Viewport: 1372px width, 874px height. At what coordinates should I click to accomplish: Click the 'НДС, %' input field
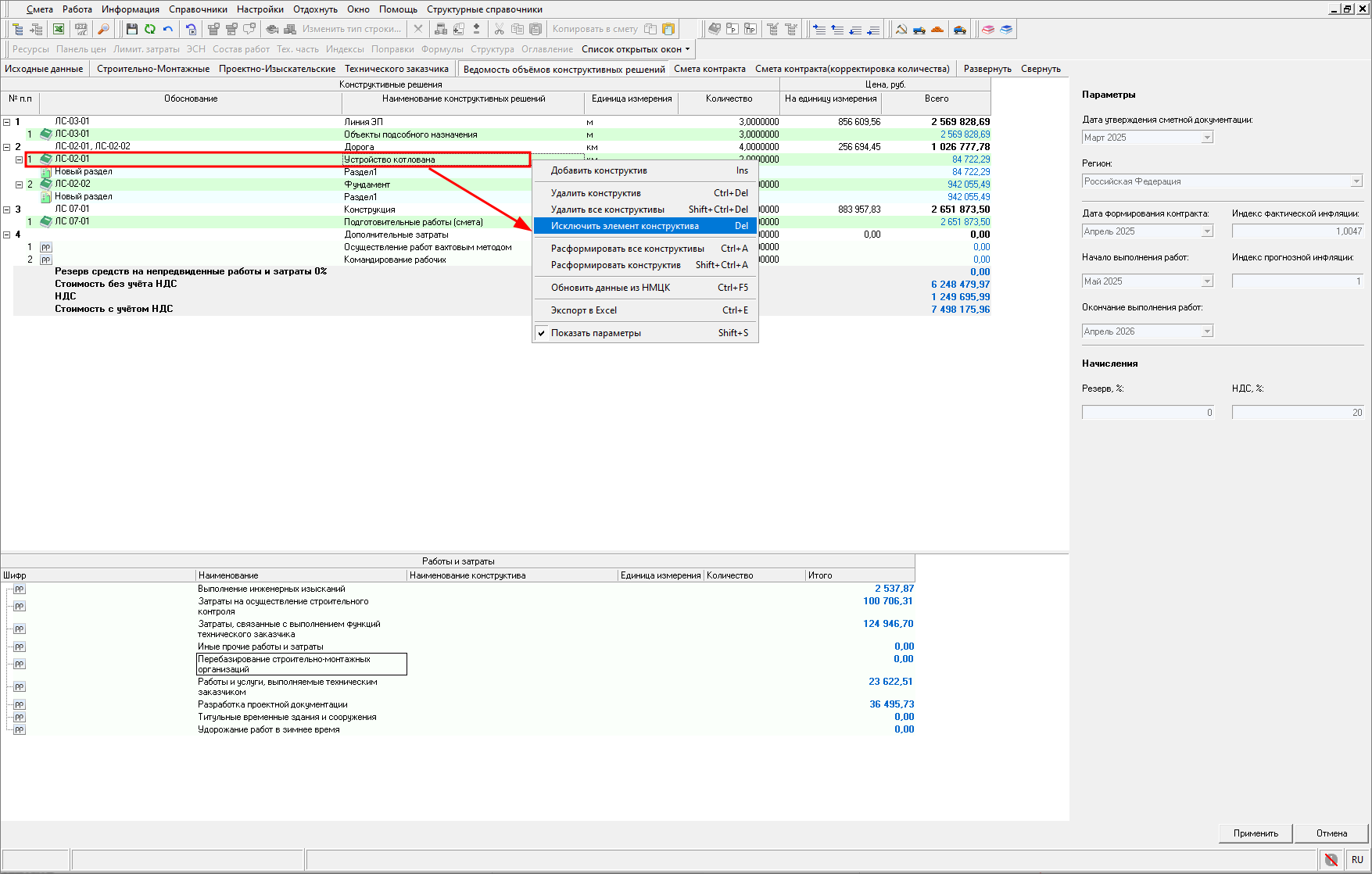coord(1297,413)
